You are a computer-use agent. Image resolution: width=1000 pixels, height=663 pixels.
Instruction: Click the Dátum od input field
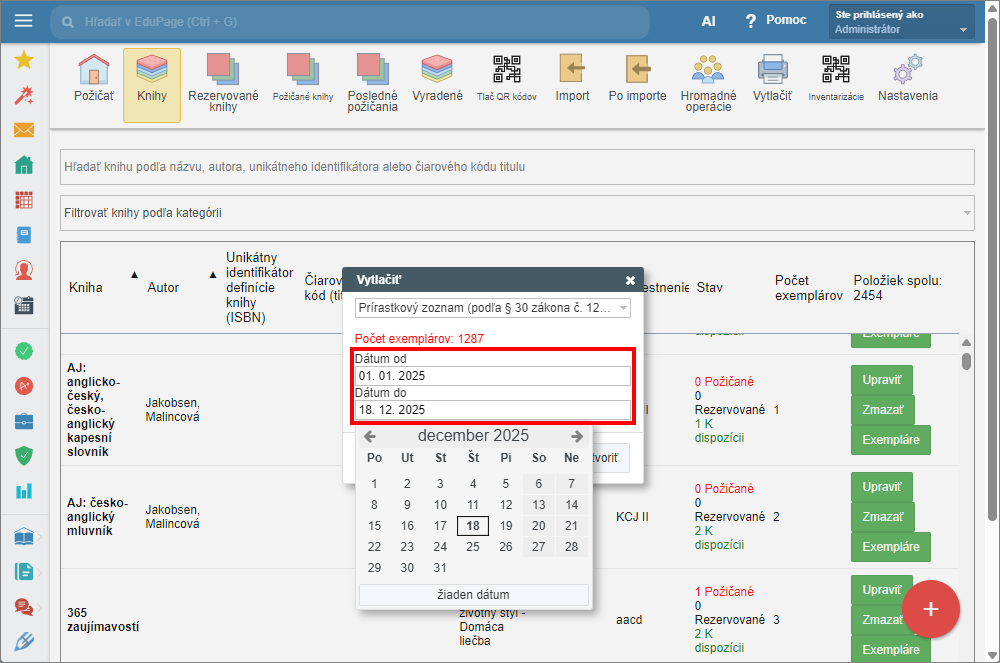[493, 376]
